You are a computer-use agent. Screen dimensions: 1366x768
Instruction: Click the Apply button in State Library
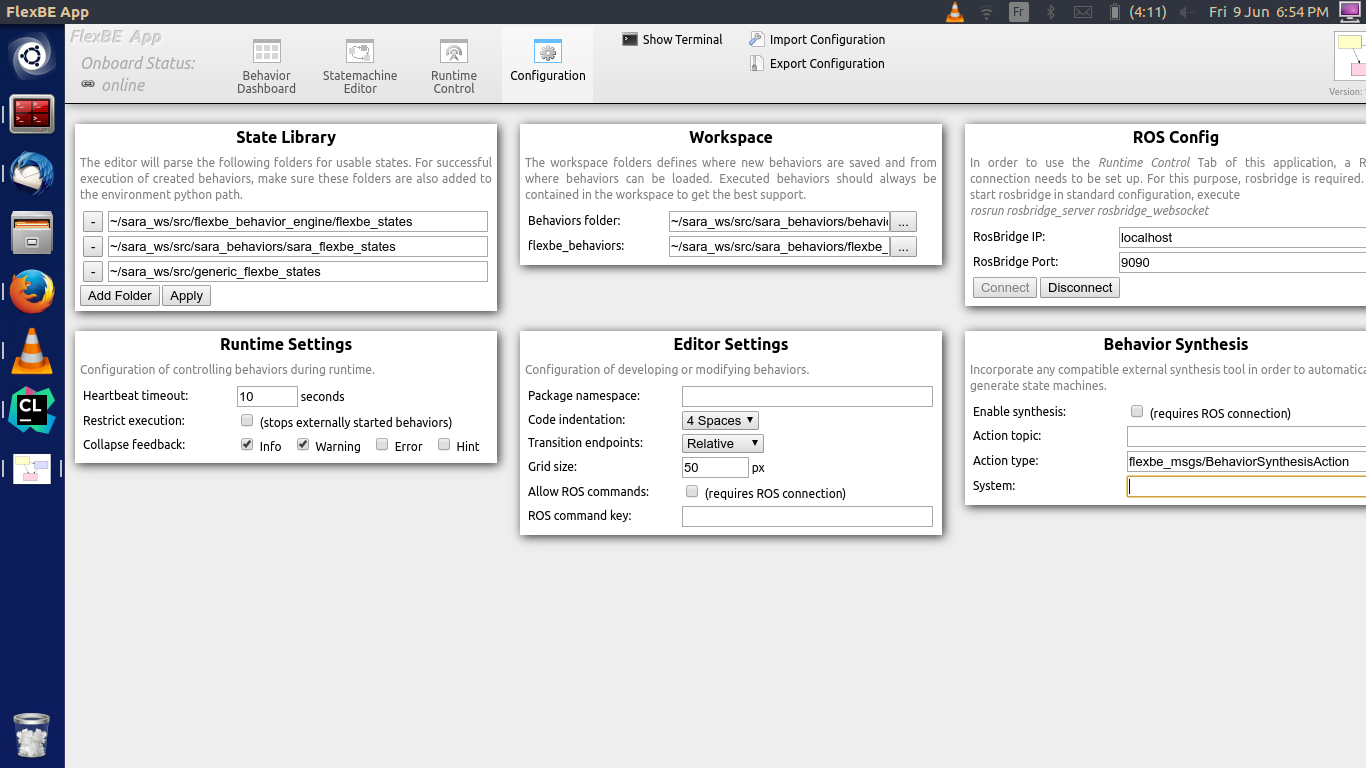186,295
